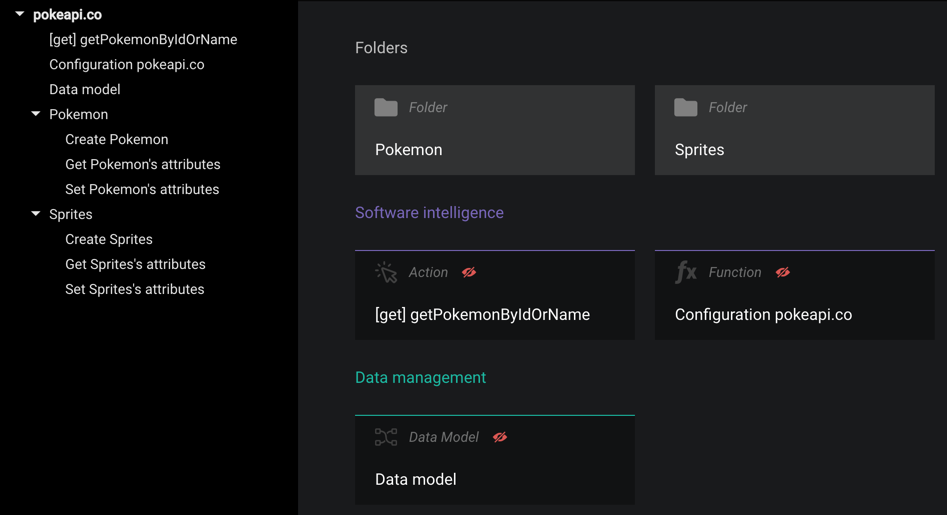Open the Data model card
947x515 pixels.
tap(494, 461)
